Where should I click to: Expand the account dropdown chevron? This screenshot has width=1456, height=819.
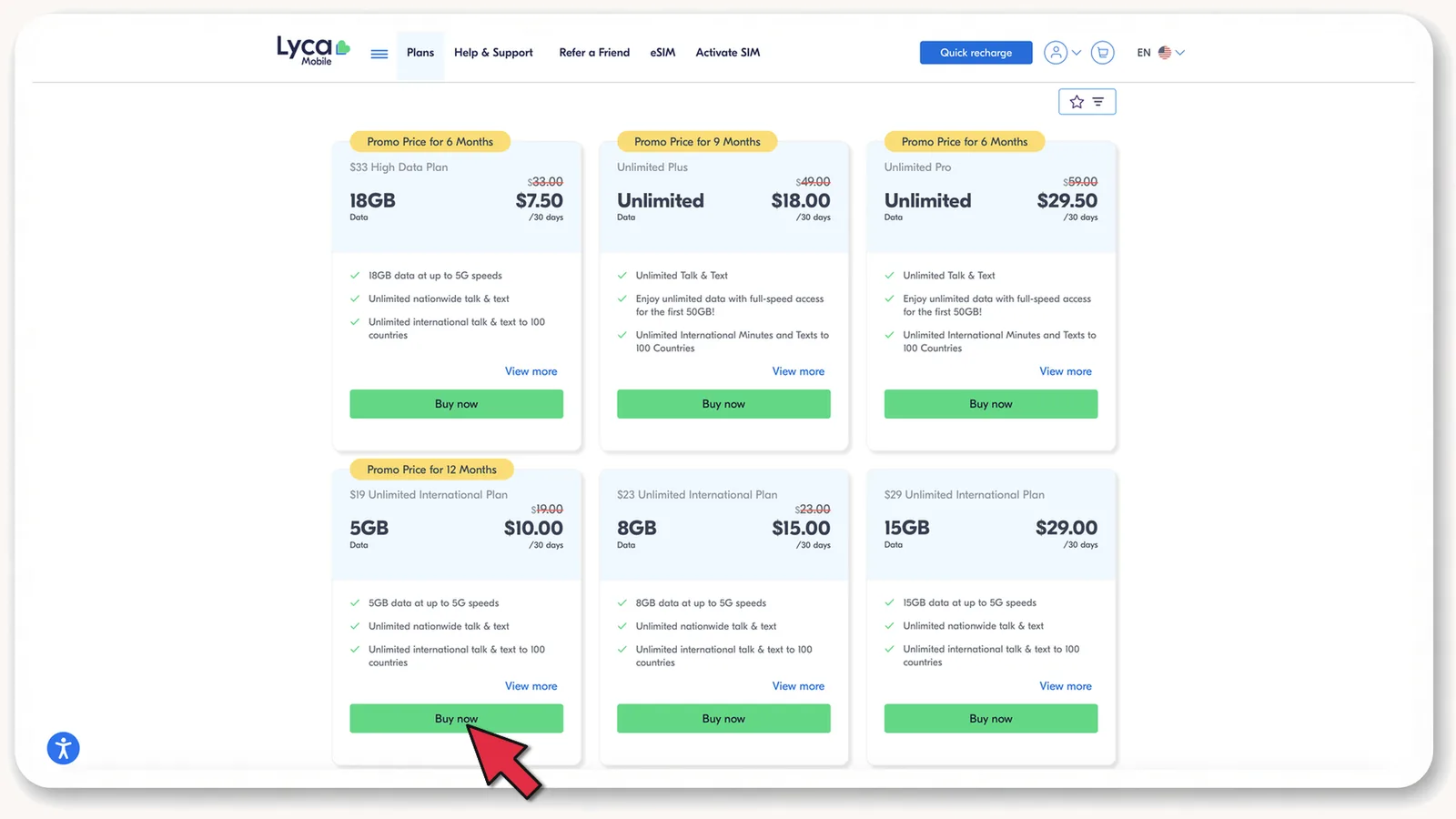coord(1077,53)
